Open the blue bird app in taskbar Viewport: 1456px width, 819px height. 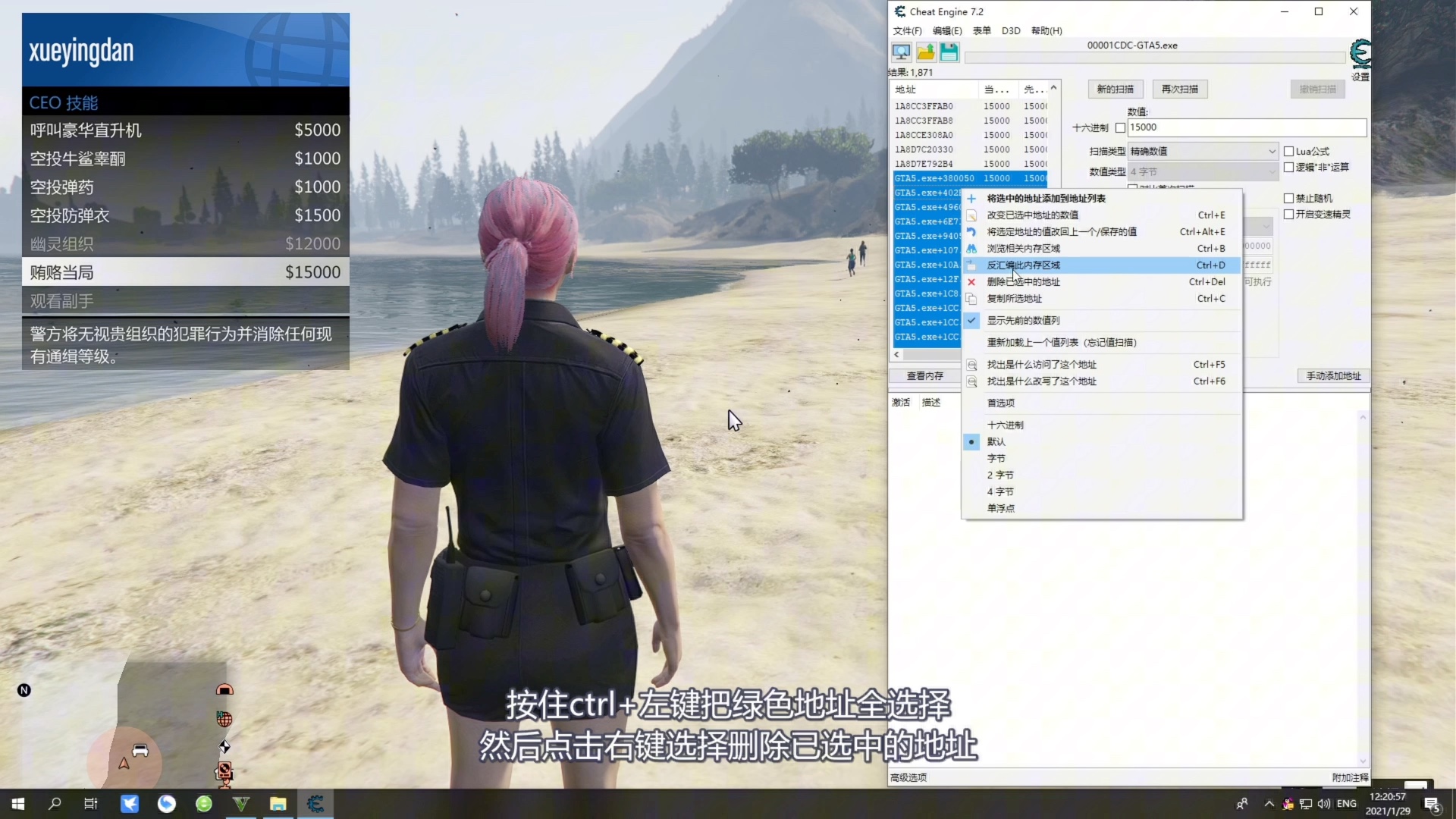tap(130, 804)
